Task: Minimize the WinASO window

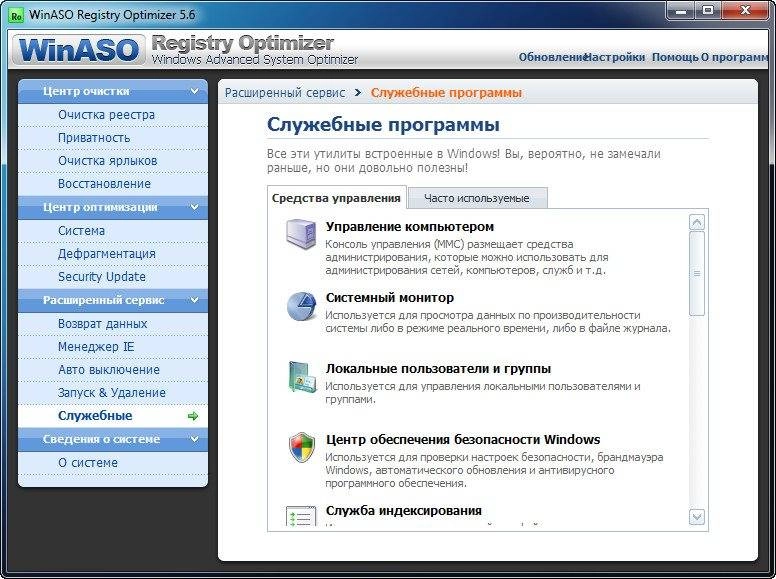Action: click(x=681, y=10)
